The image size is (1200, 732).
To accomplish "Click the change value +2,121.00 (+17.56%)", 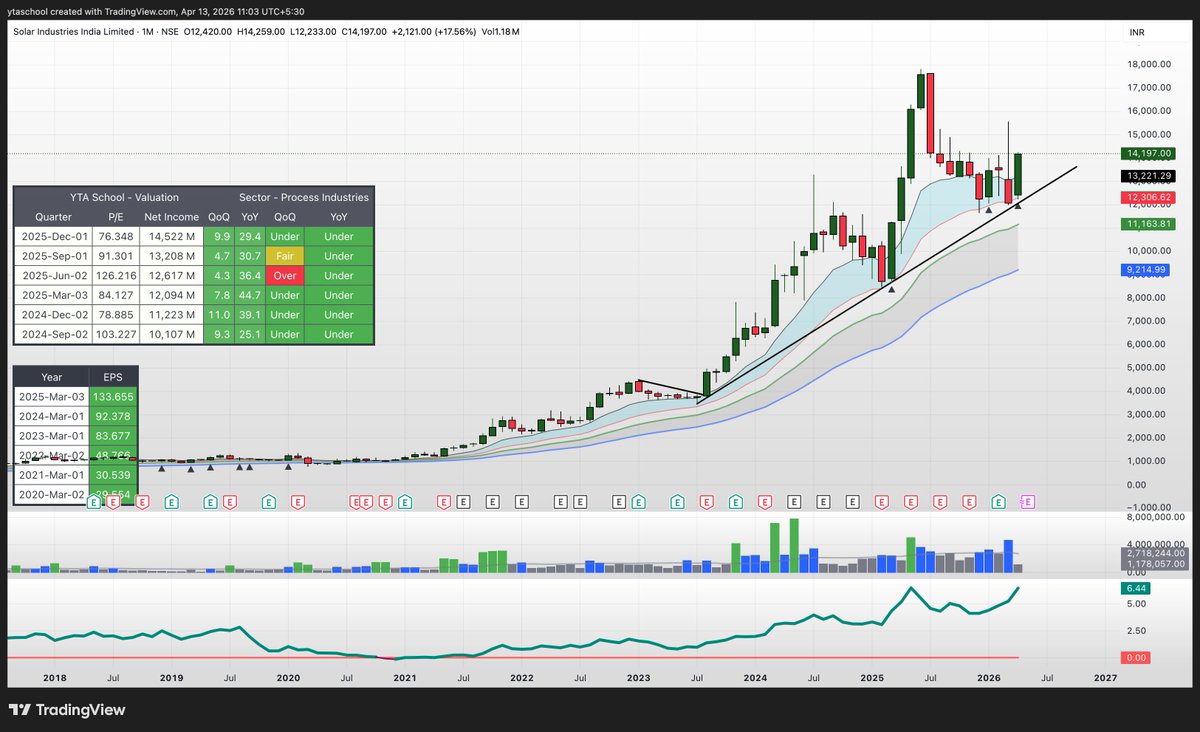I will click(436, 32).
